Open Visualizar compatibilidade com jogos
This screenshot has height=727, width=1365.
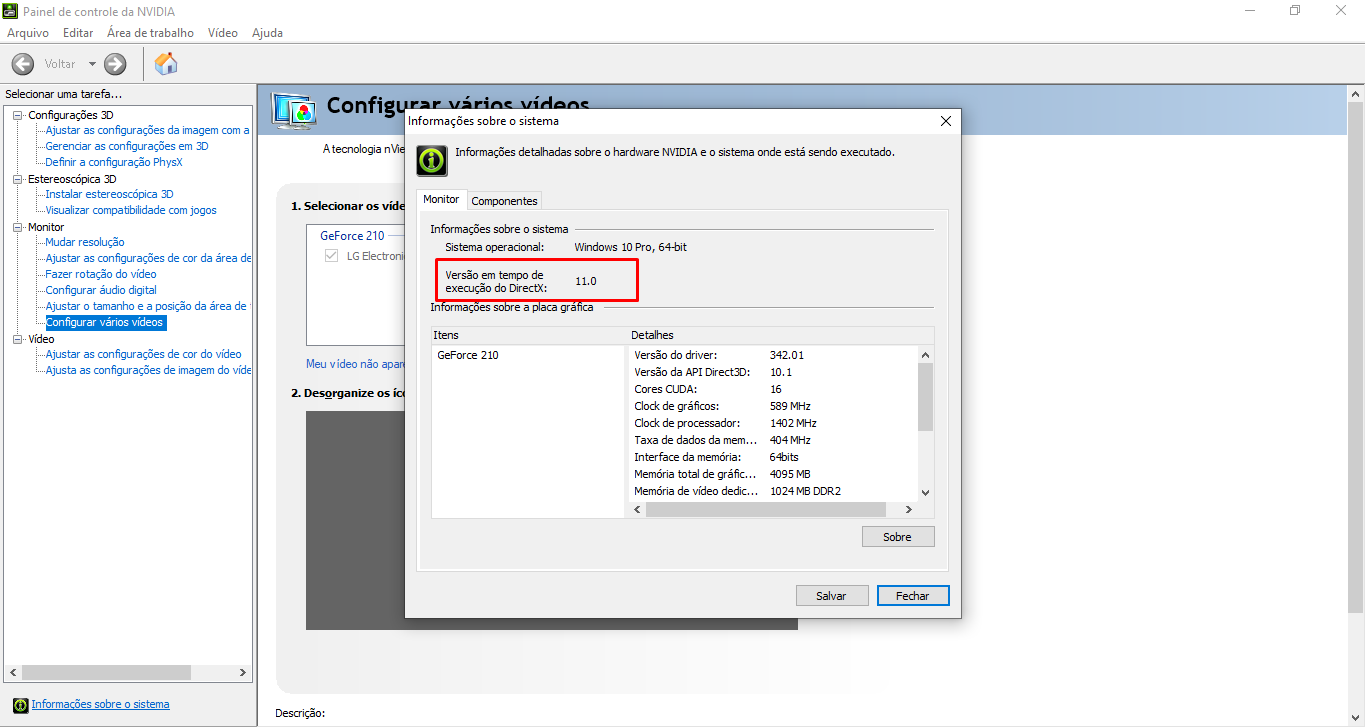[x=131, y=210]
